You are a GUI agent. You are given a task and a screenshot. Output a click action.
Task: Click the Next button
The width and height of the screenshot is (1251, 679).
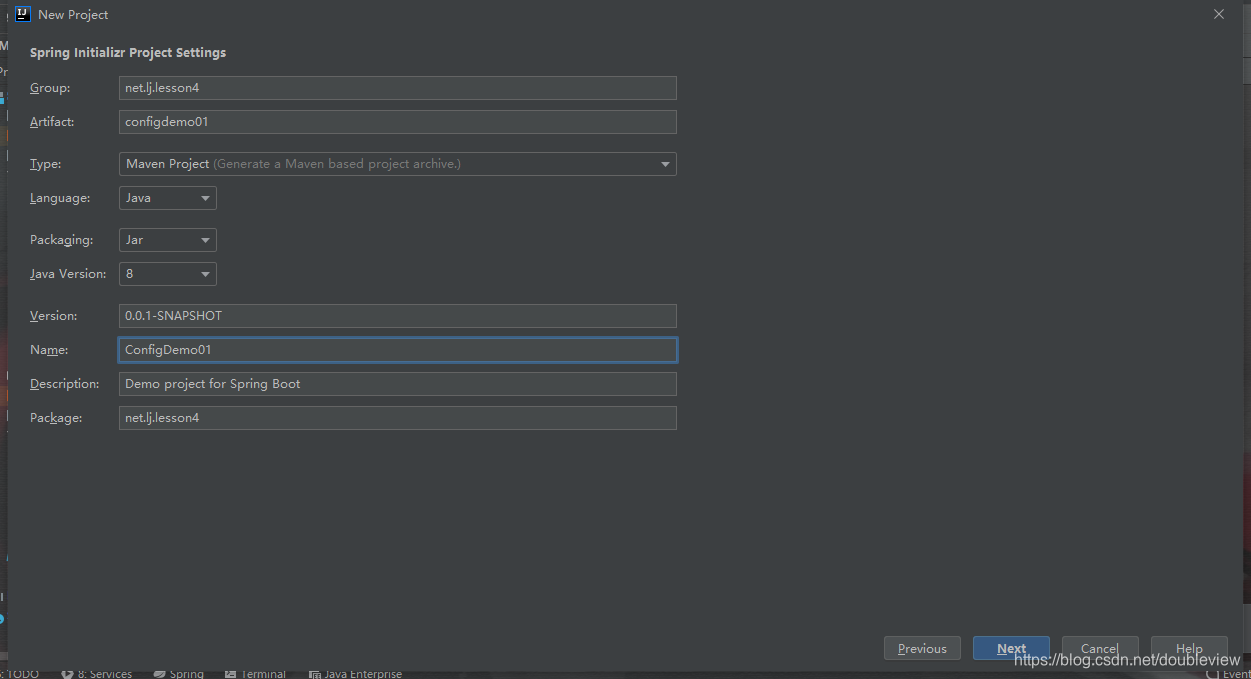point(1011,648)
